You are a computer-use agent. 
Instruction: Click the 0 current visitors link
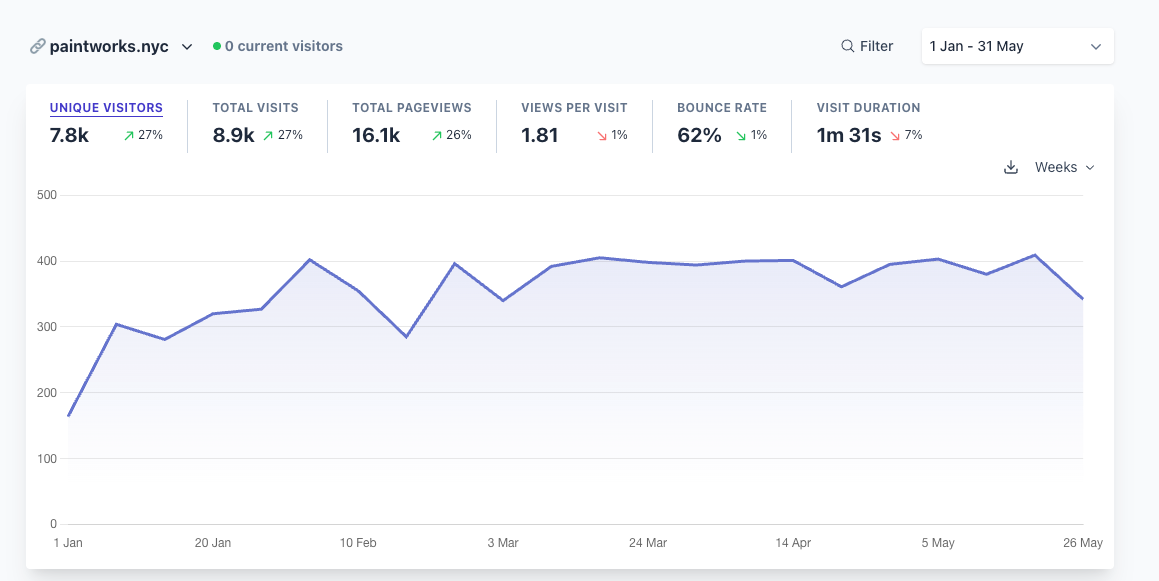pos(284,46)
